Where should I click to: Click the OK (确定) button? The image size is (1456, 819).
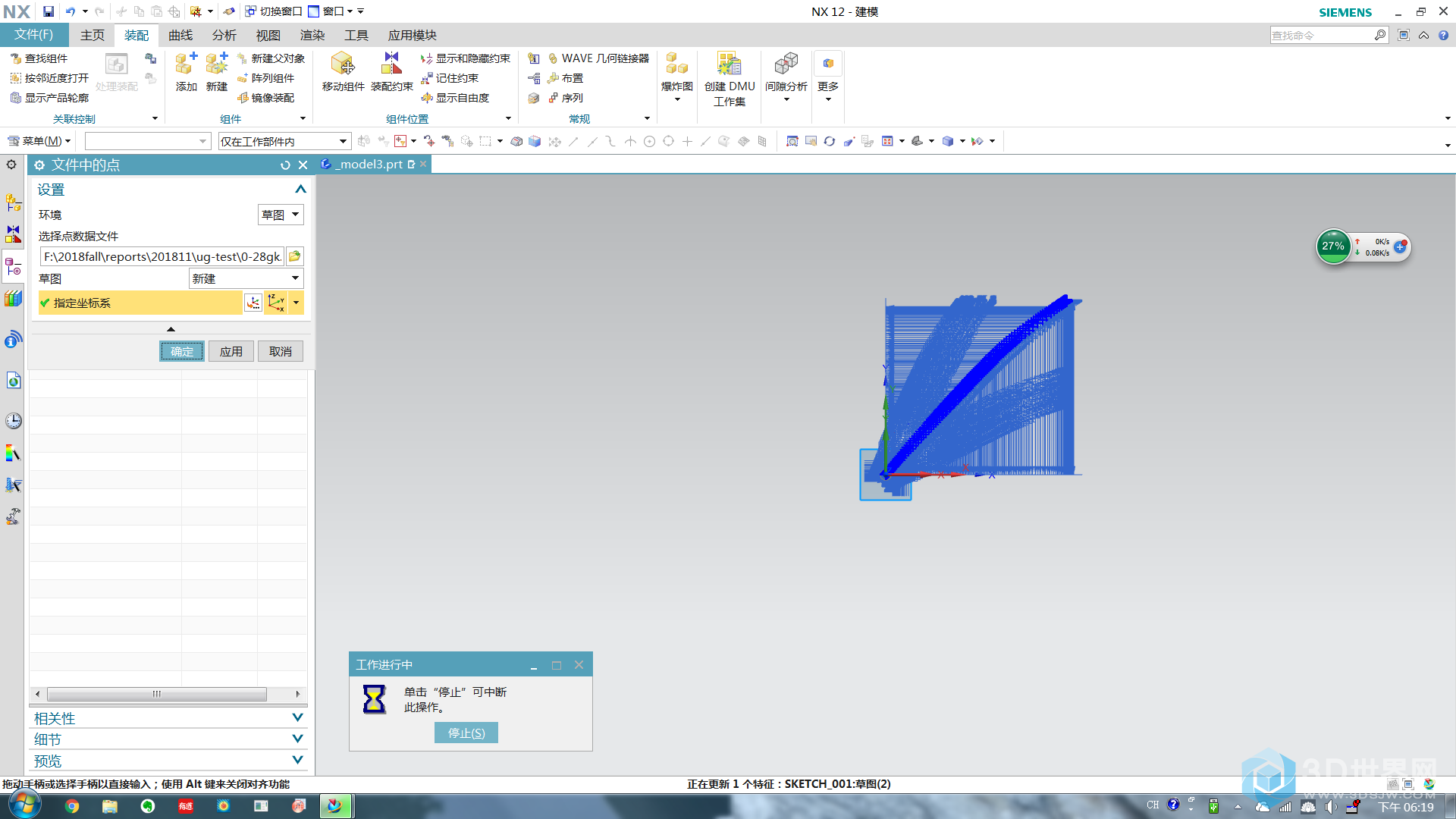pos(182,351)
